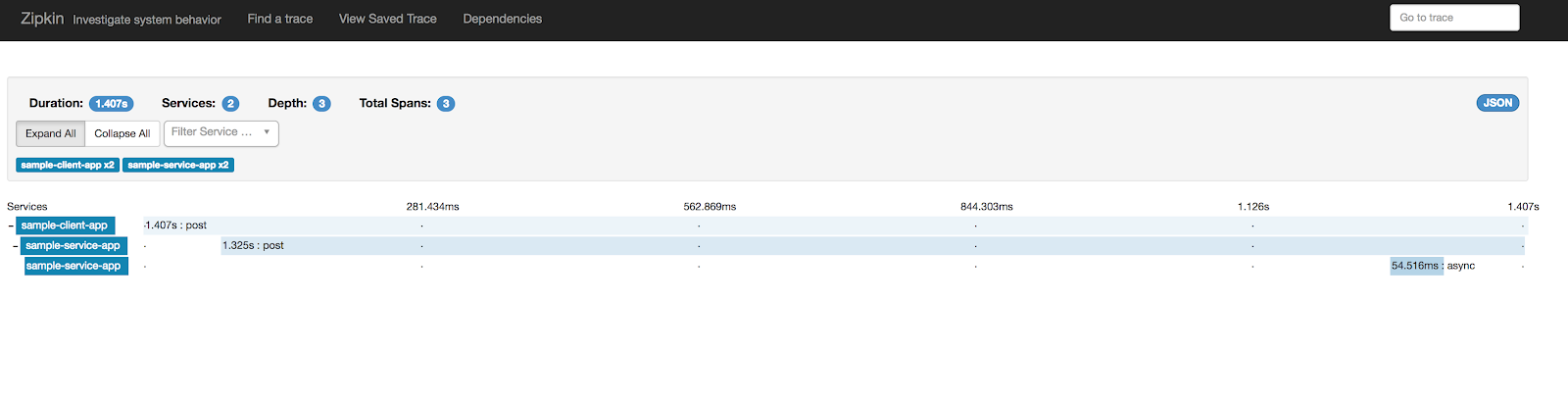Click the Depth count badge
This screenshot has width=1568, height=402.
[321, 104]
